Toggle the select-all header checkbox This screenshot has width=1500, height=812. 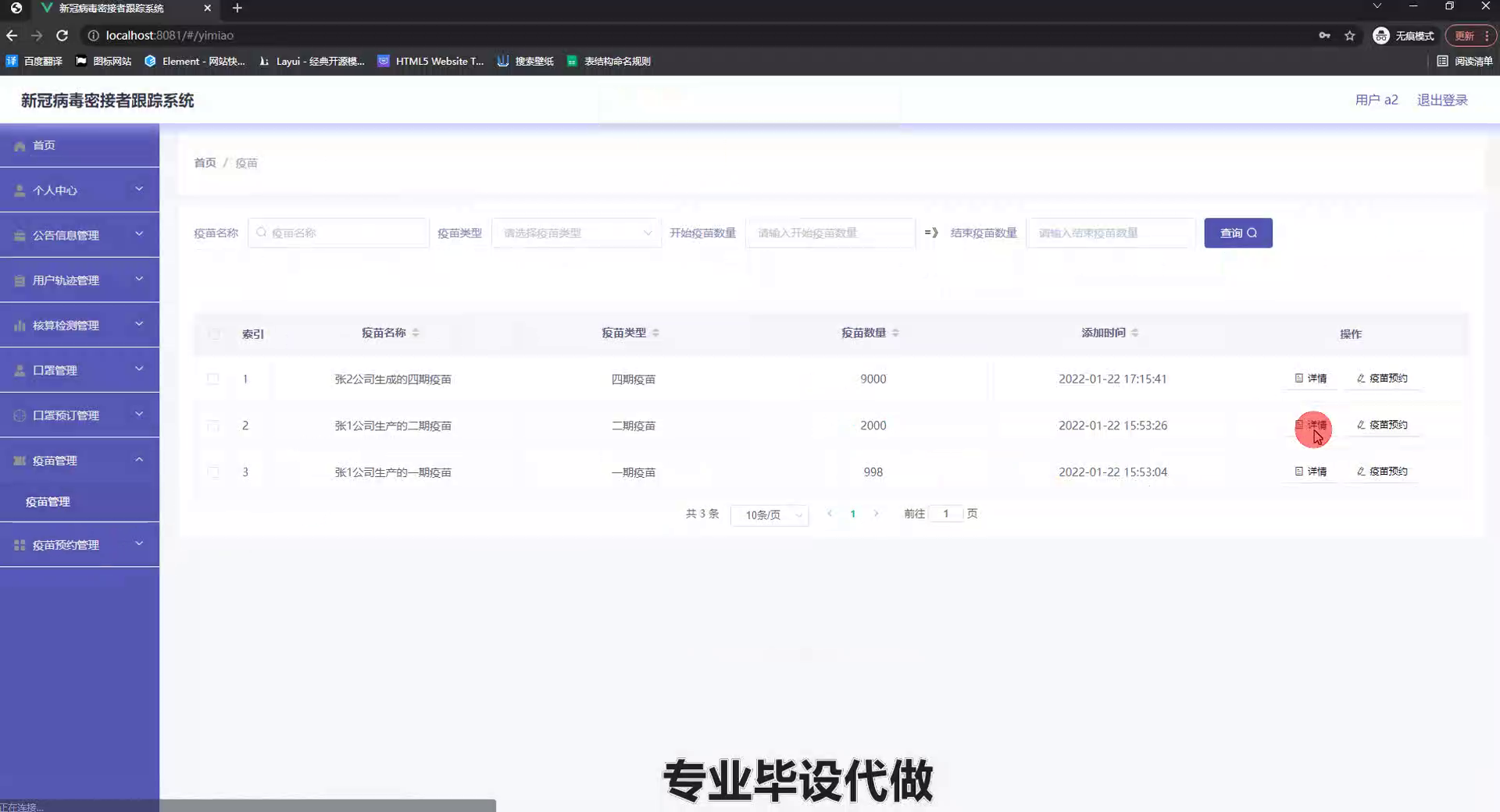213,334
